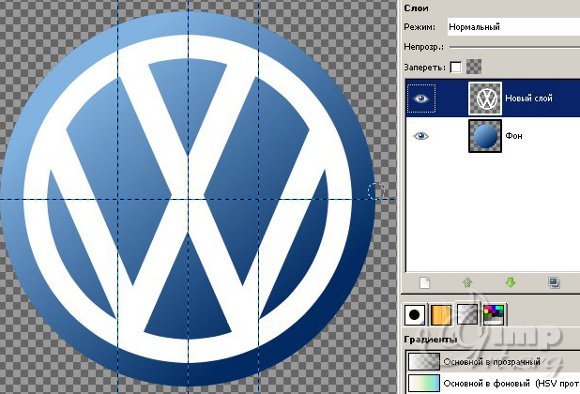Adjust the Непрозр. opacity slider

515,47
